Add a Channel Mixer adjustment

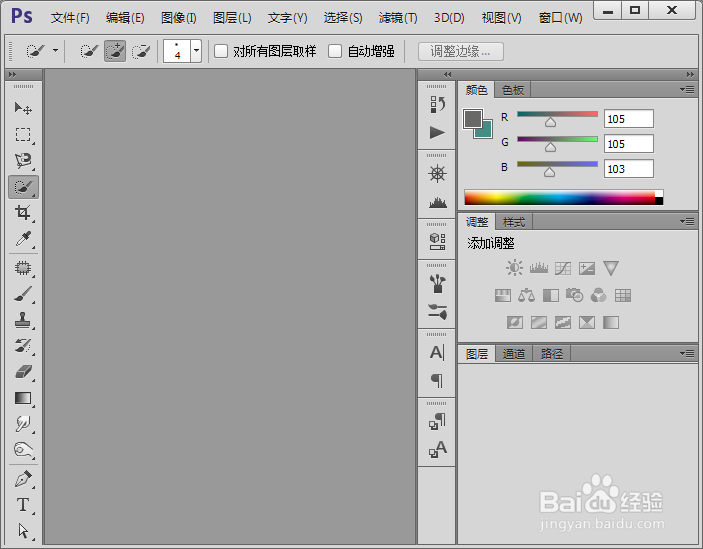coord(599,295)
